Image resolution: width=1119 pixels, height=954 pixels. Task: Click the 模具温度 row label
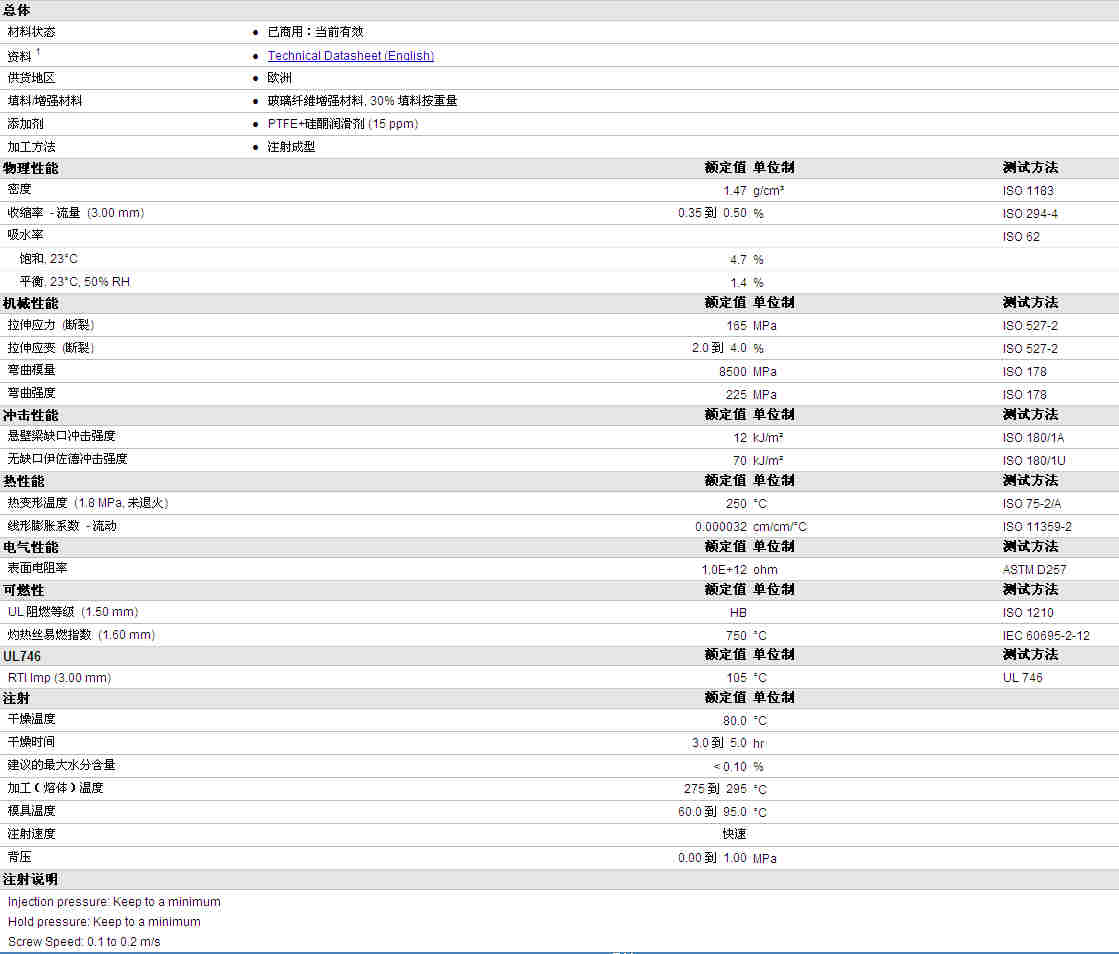(31, 811)
